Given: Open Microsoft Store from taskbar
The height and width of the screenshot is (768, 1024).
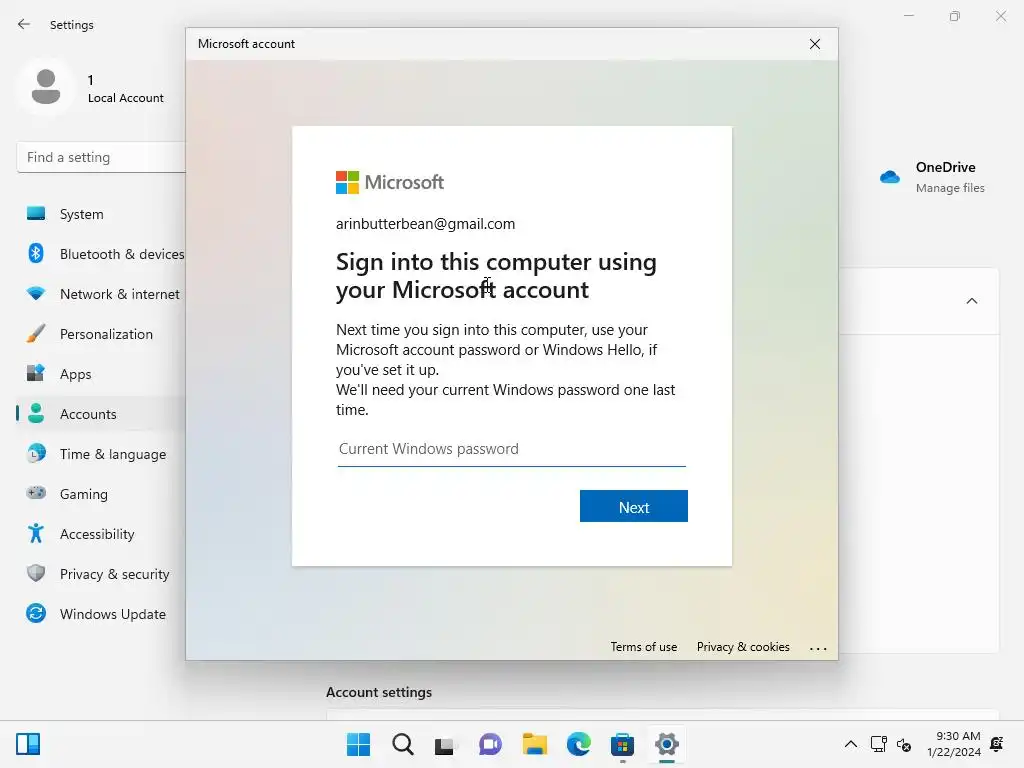Looking at the screenshot, I should click(622, 744).
